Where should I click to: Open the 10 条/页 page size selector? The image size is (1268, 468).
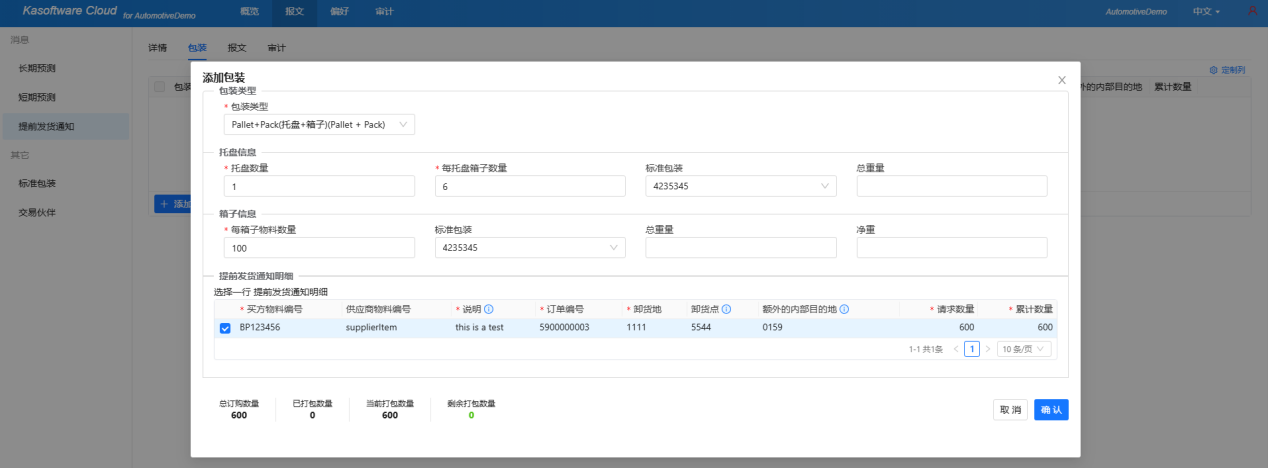point(1026,349)
